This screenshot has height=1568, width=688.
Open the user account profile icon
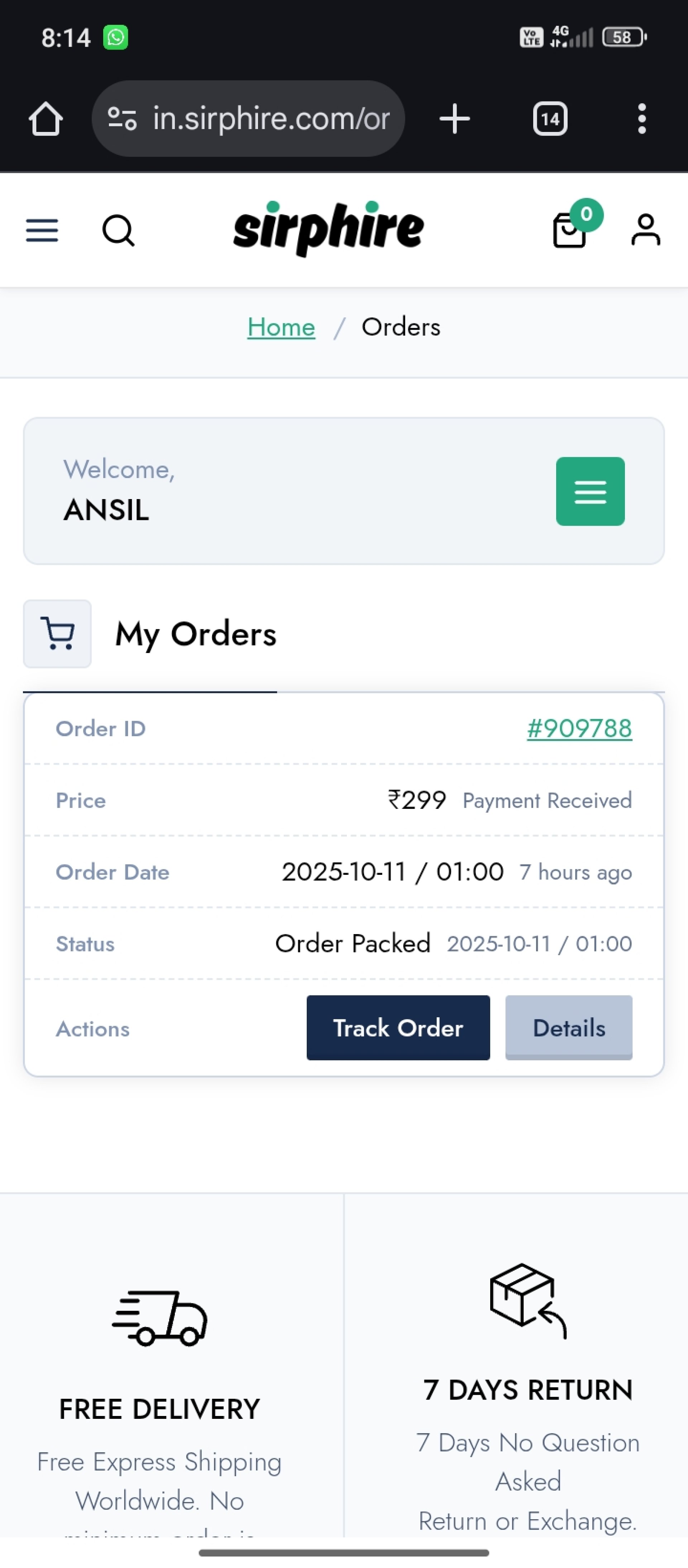[645, 230]
